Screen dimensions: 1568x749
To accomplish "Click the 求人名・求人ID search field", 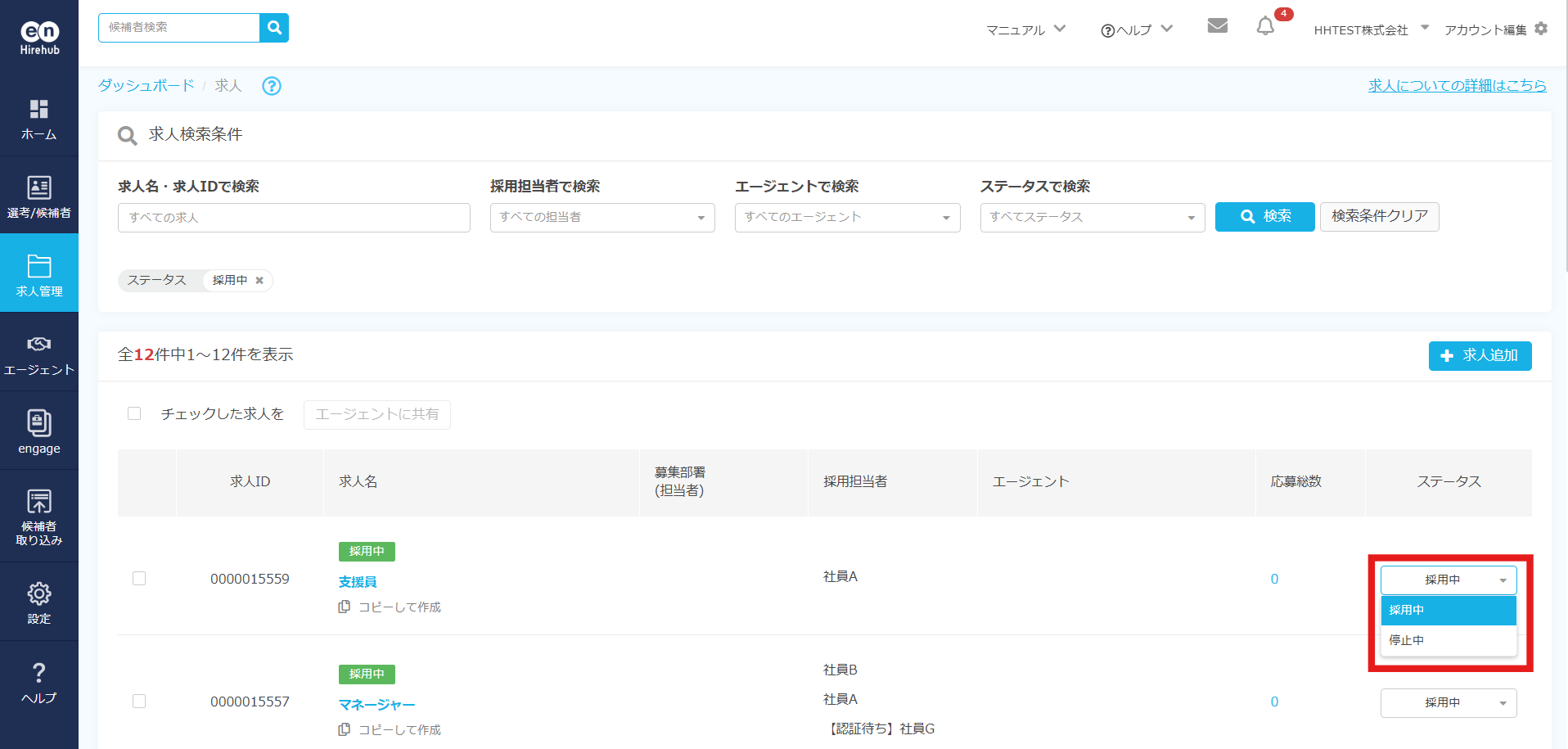I will 294,218.
